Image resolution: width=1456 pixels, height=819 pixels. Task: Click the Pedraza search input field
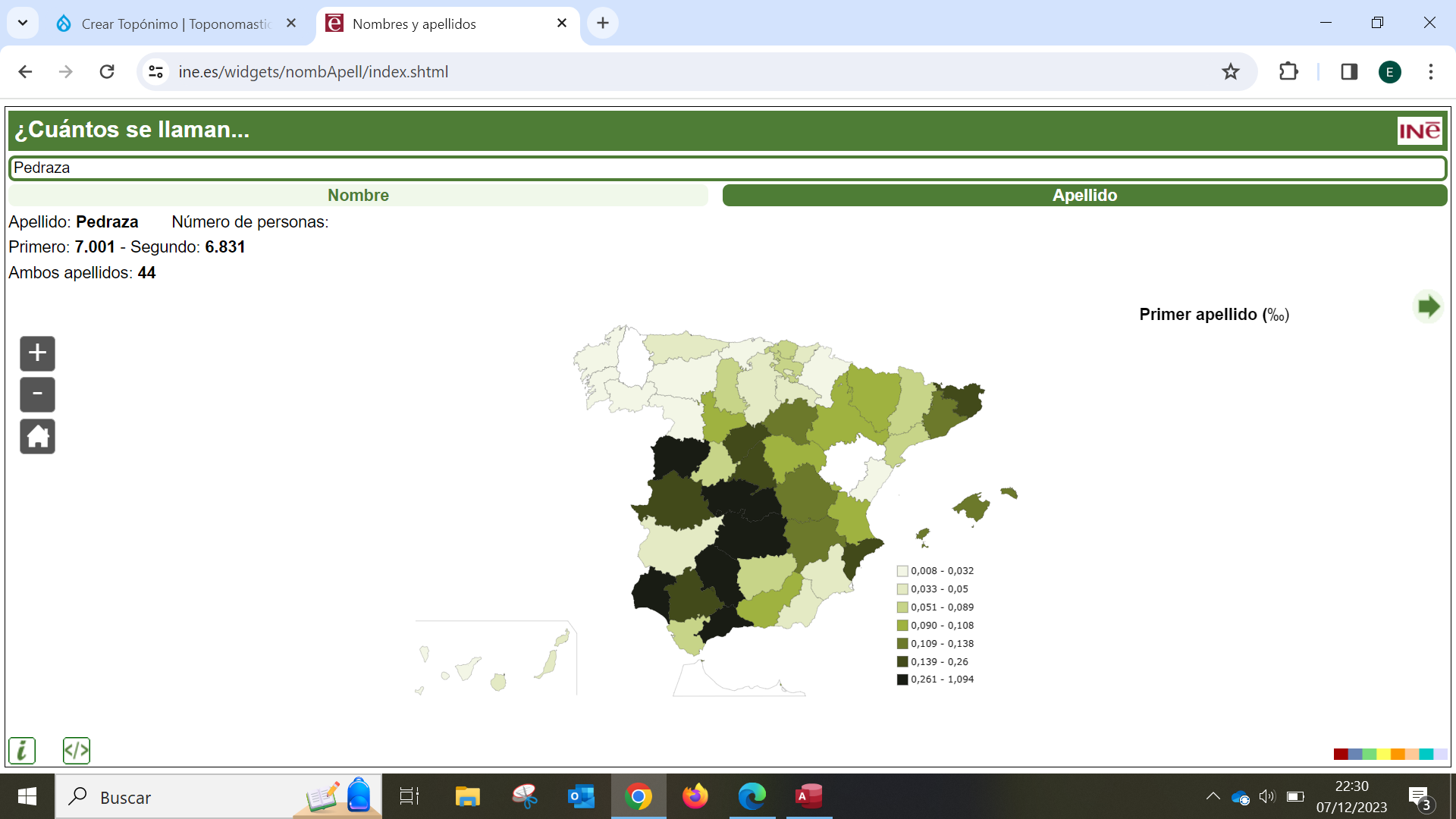(x=726, y=168)
